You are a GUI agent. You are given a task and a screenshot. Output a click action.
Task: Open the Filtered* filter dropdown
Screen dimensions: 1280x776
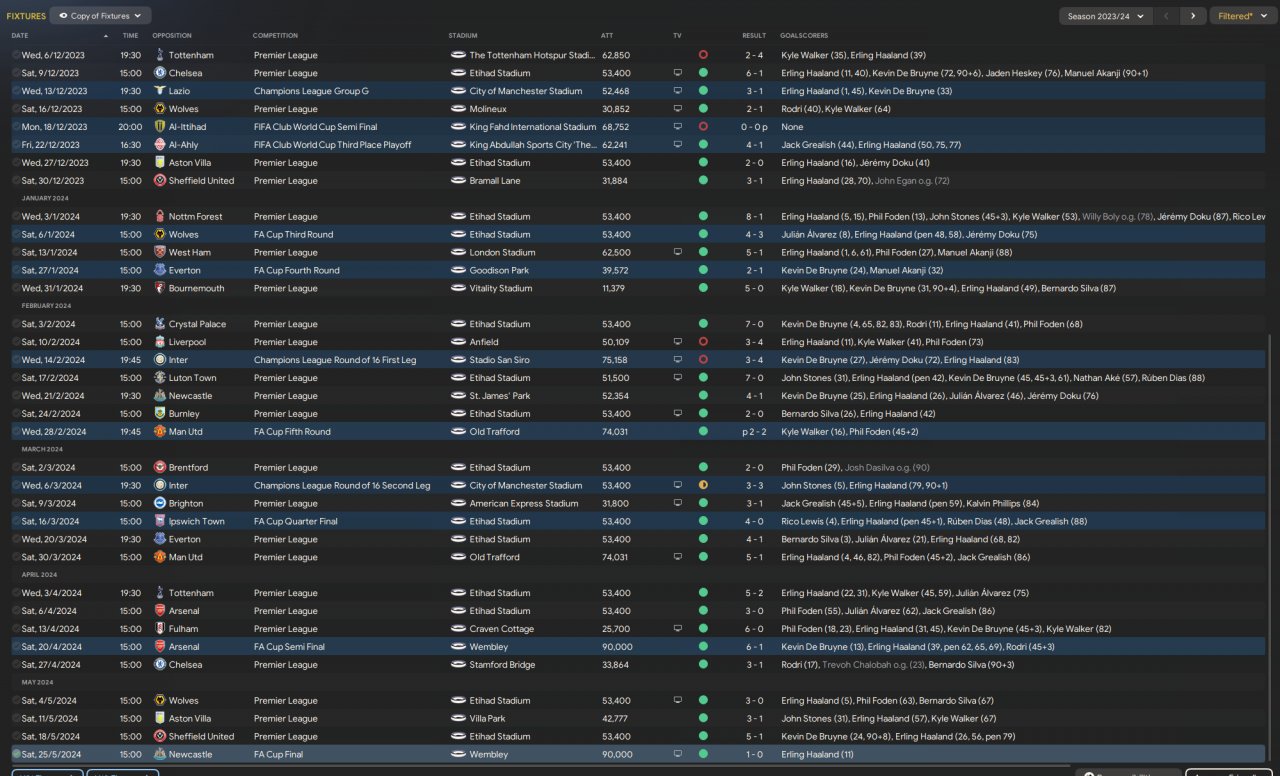tap(1243, 16)
